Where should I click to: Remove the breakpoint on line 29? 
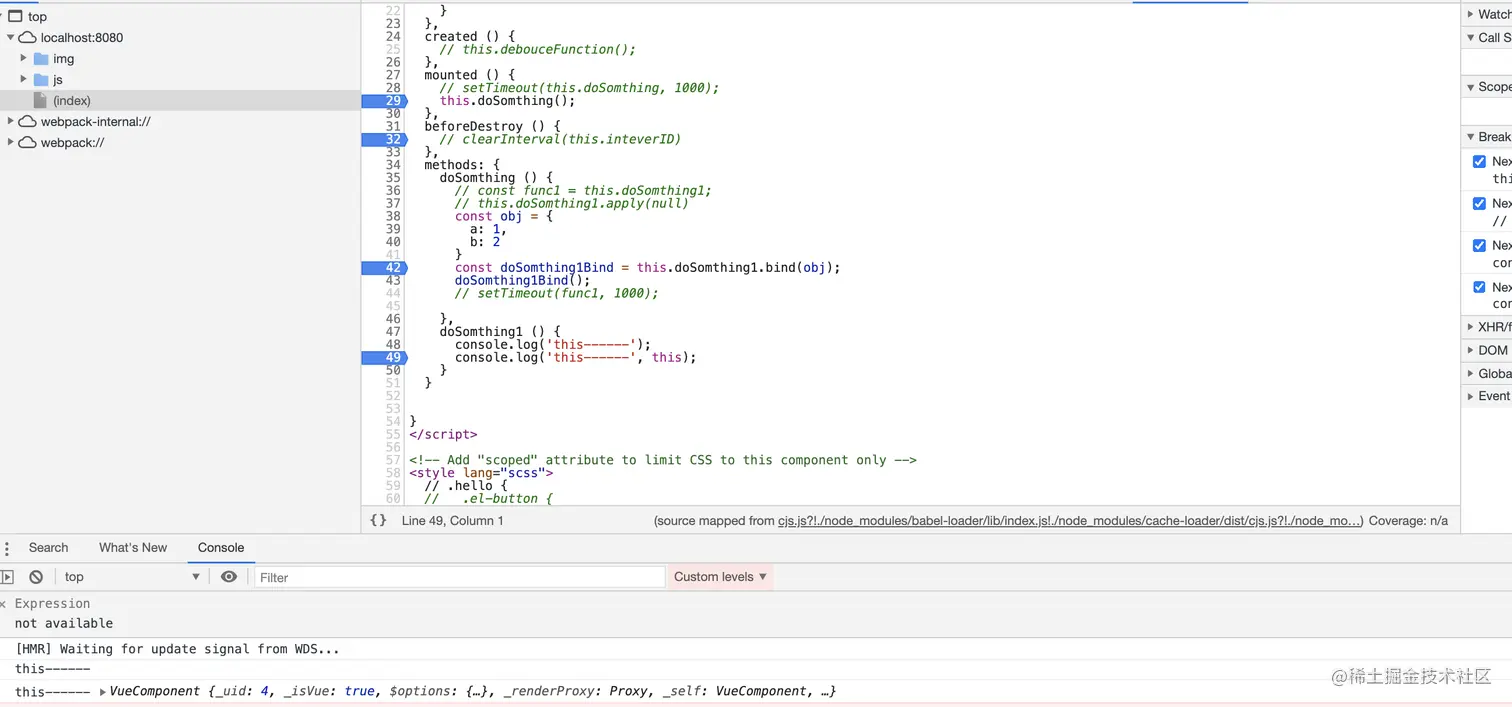tap(385, 101)
